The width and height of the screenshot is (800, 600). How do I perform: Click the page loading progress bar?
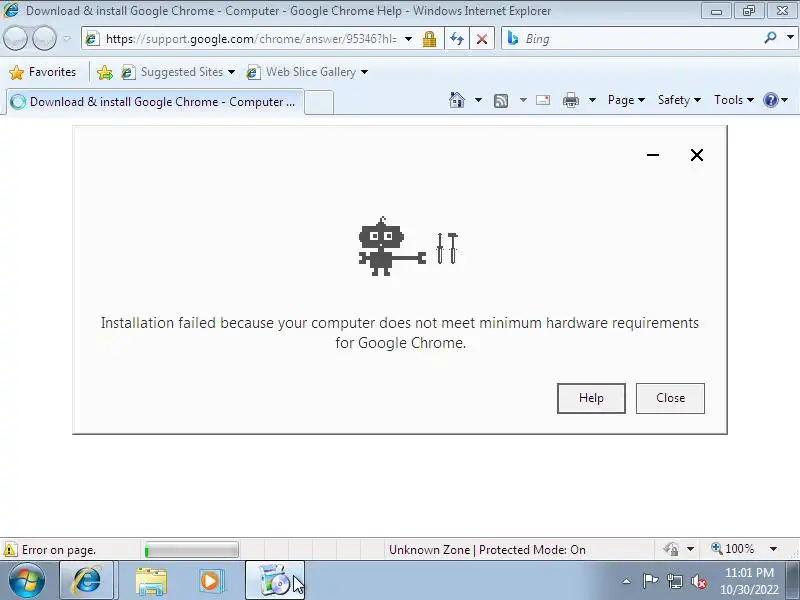tap(191, 550)
